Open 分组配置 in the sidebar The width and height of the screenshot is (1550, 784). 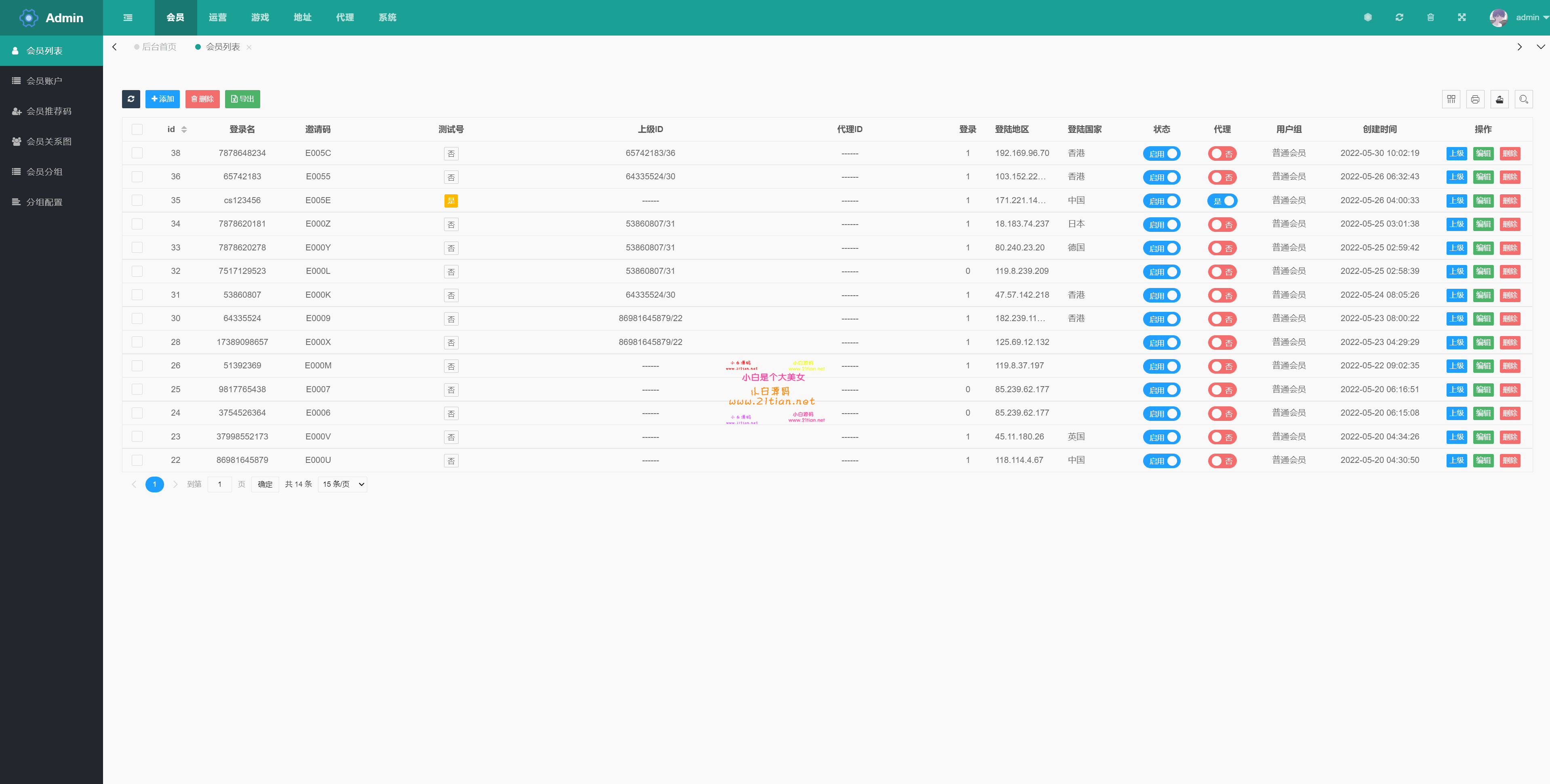click(x=51, y=202)
